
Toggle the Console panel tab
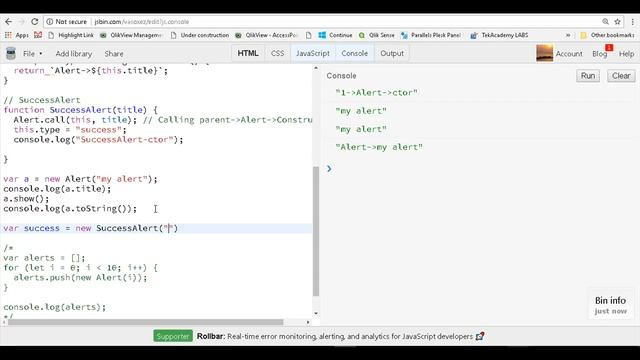[x=355, y=53]
